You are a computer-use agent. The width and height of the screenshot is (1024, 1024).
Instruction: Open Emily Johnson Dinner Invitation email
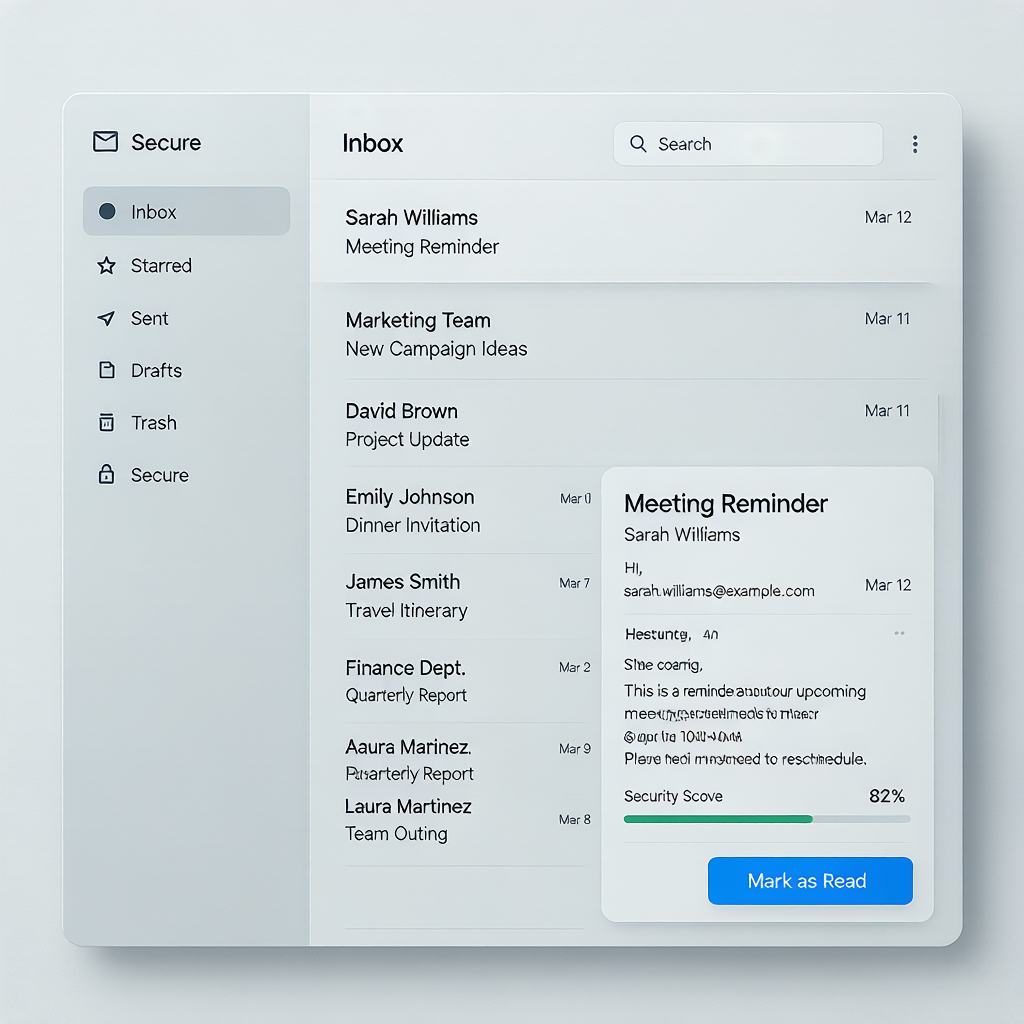[468, 511]
